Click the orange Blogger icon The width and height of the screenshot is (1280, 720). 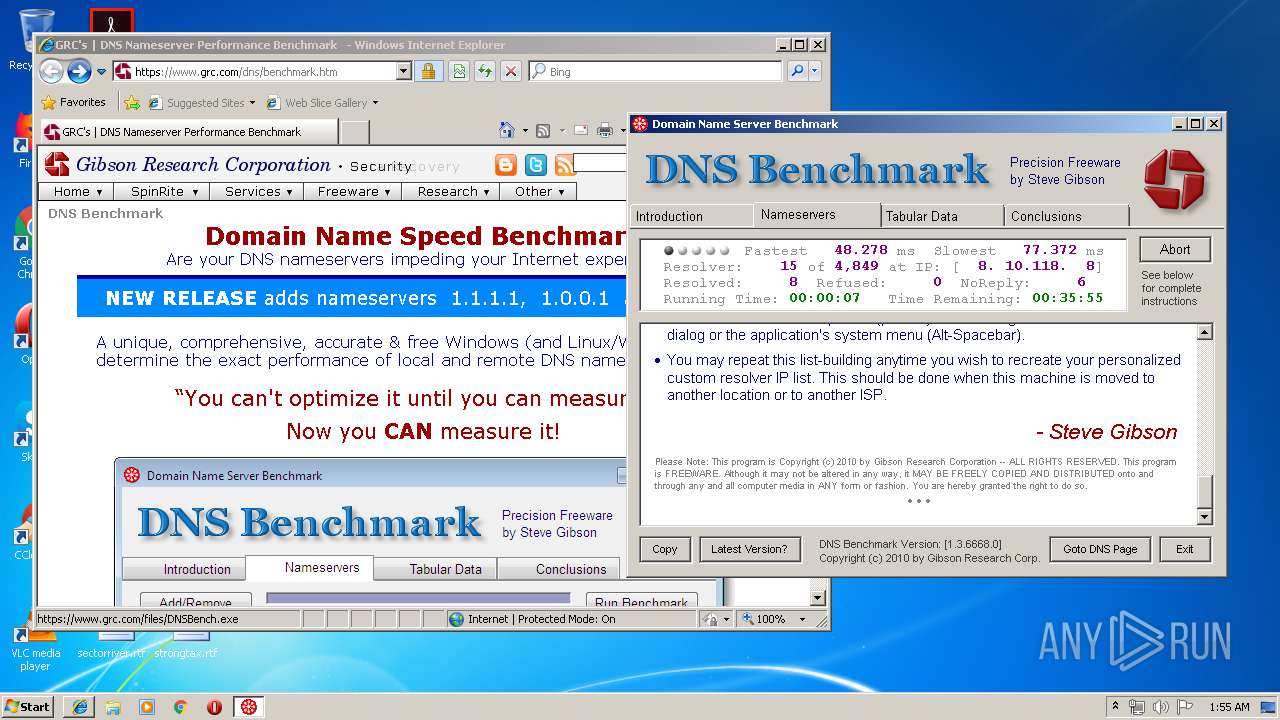(x=506, y=165)
